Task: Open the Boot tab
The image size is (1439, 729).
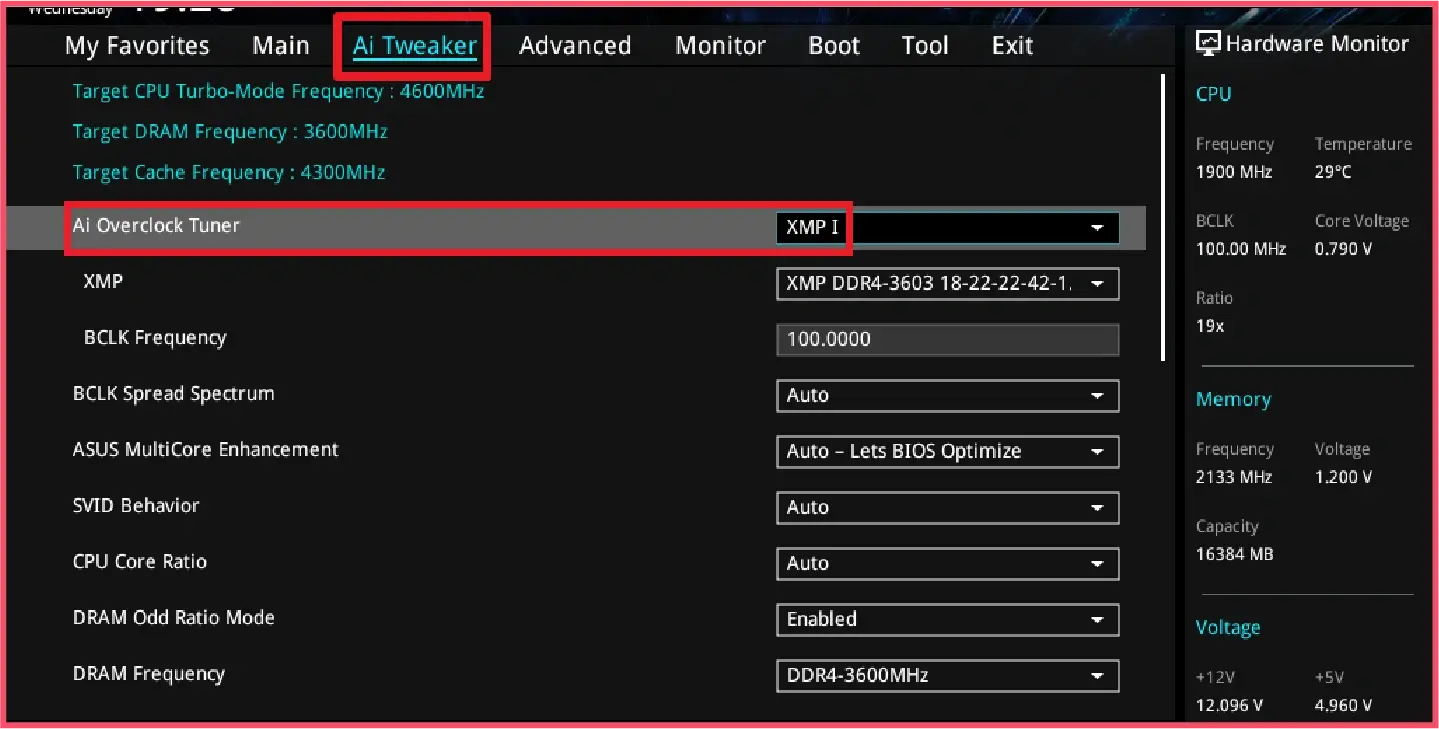Action: click(x=834, y=46)
